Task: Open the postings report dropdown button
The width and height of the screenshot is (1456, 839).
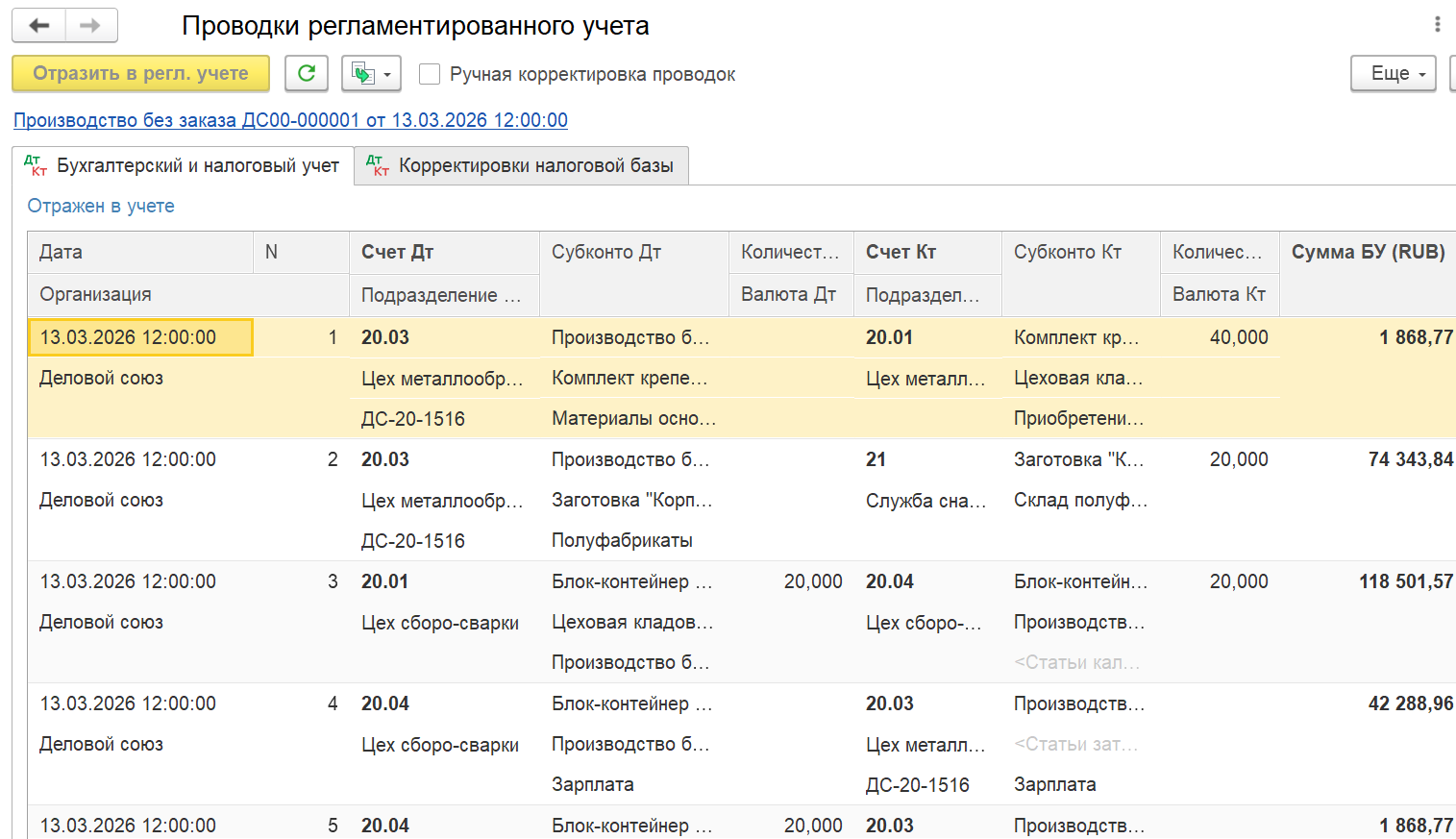Action: point(371,73)
